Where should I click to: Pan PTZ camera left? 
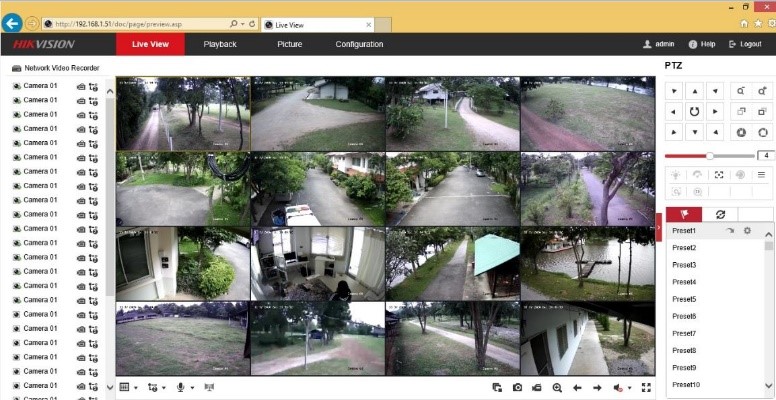click(674, 112)
